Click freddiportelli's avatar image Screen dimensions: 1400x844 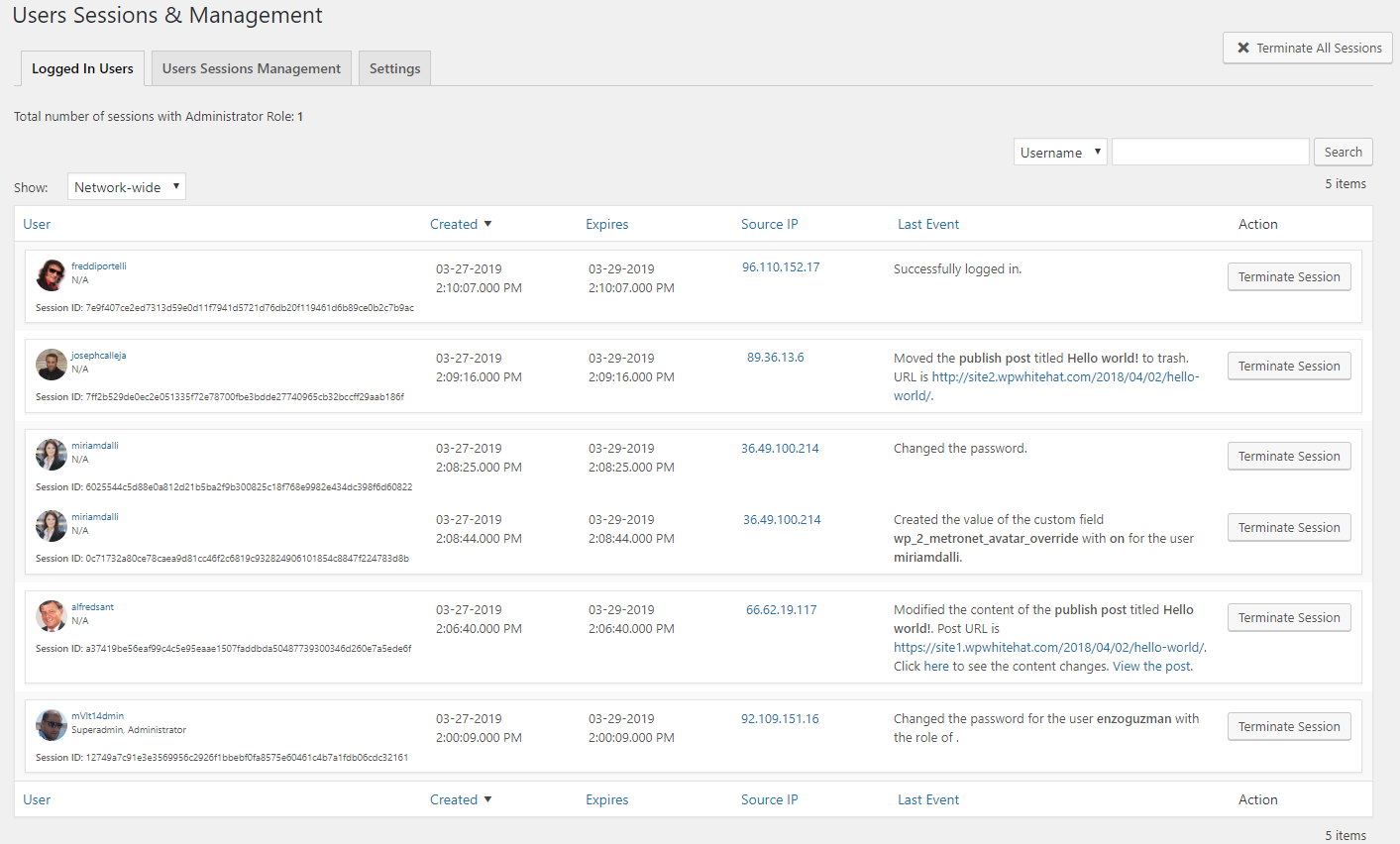pos(52,275)
